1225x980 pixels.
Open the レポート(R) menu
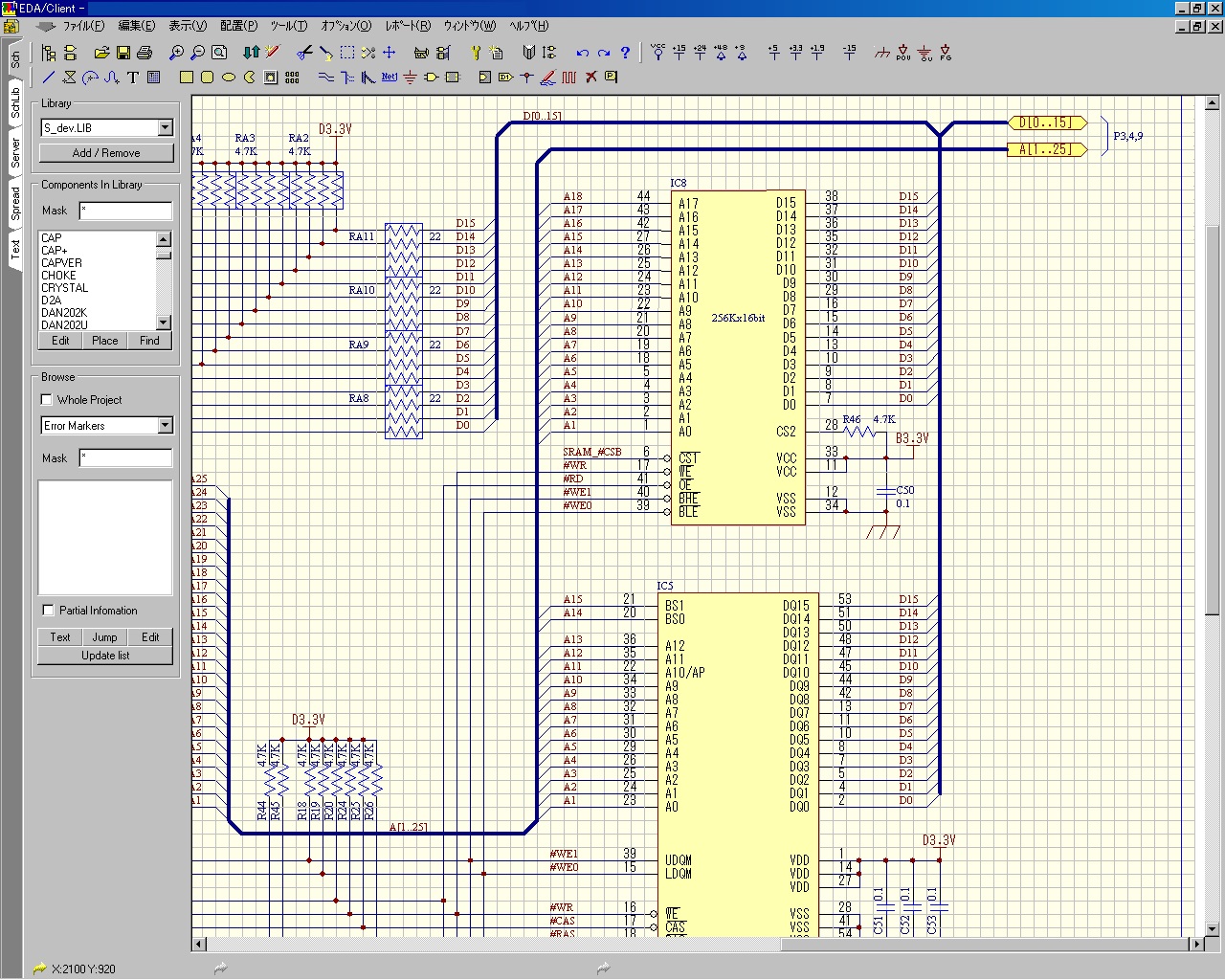click(x=408, y=26)
